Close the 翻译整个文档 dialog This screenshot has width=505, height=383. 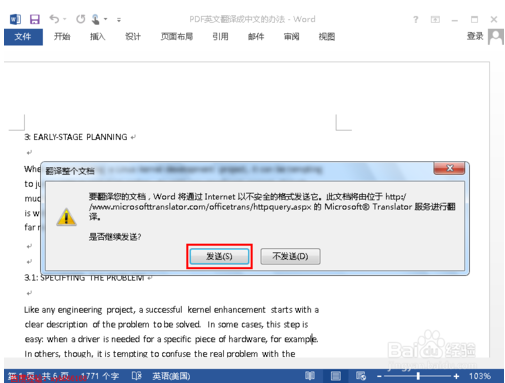point(449,168)
